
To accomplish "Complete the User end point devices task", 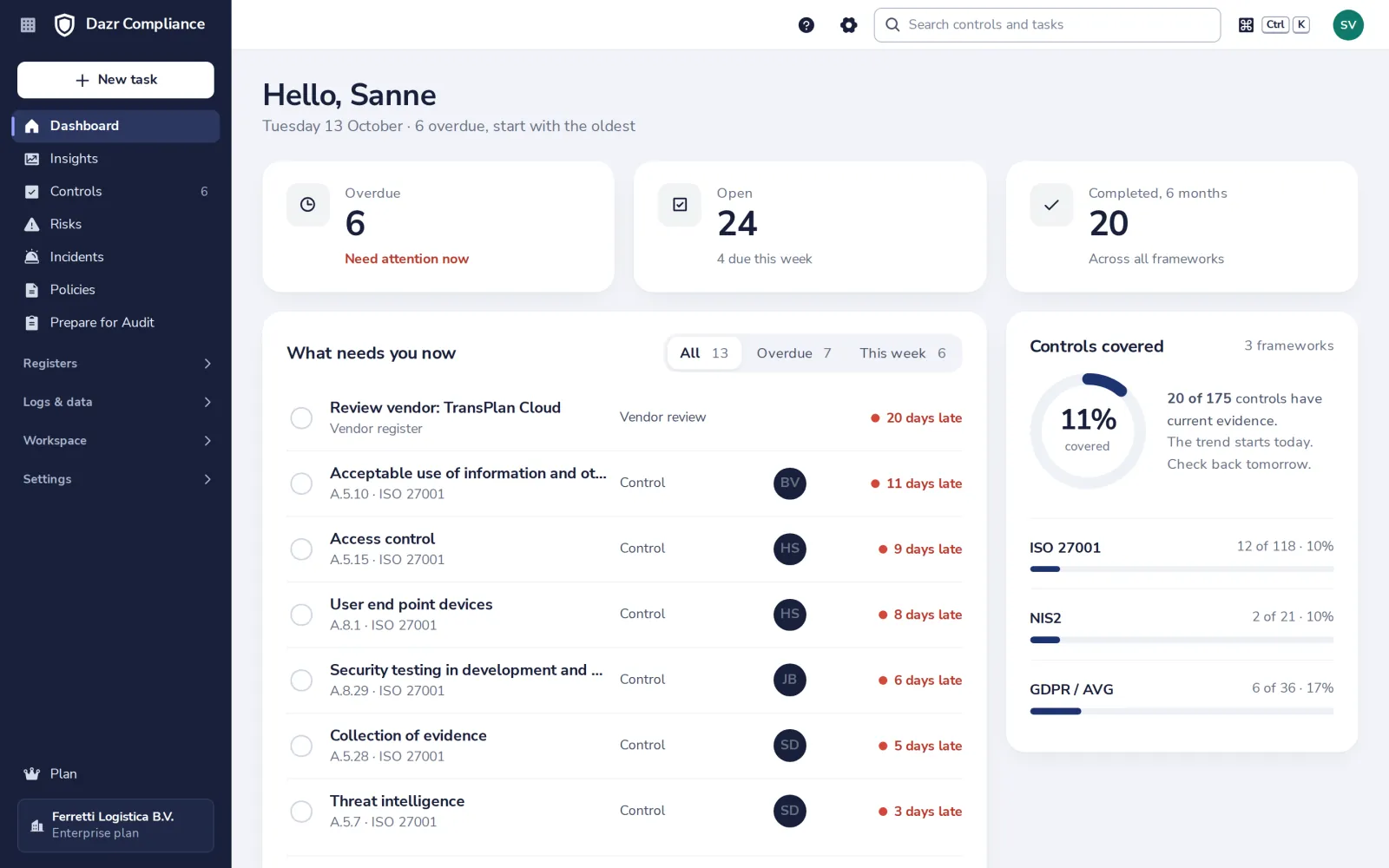I will click(x=301, y=615).
